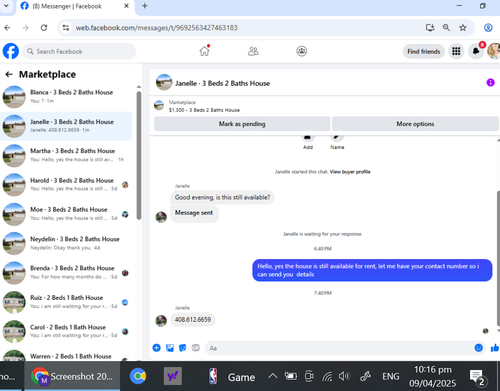Bookmark this page with the star icon
The height and width of the screenshot is (391, 500).
[463, 28]
